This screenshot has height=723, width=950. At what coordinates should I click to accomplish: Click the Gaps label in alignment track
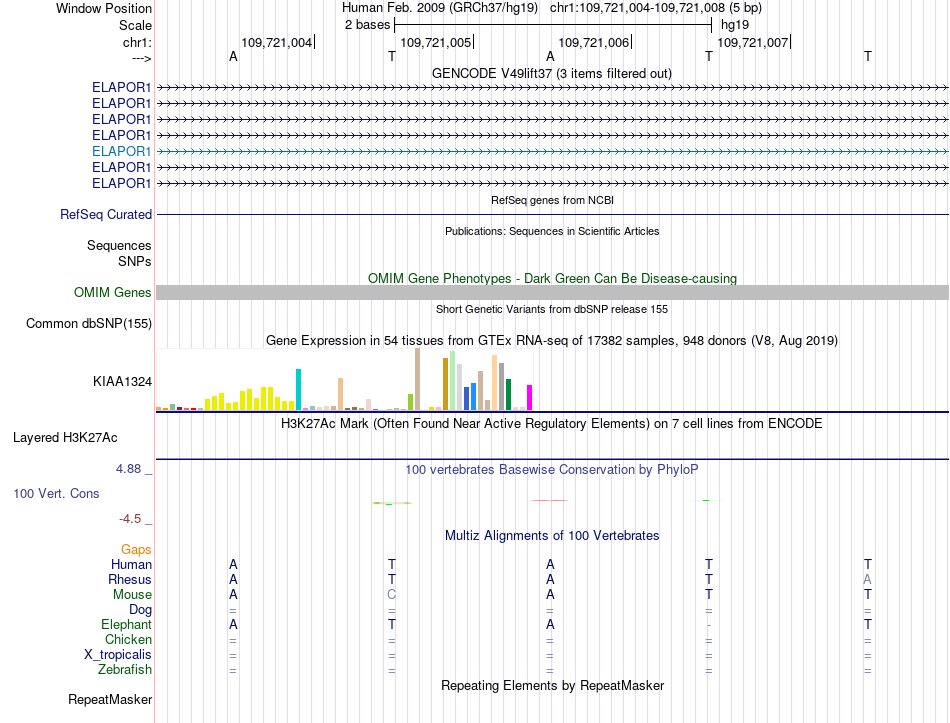click(x=136, y=550)
